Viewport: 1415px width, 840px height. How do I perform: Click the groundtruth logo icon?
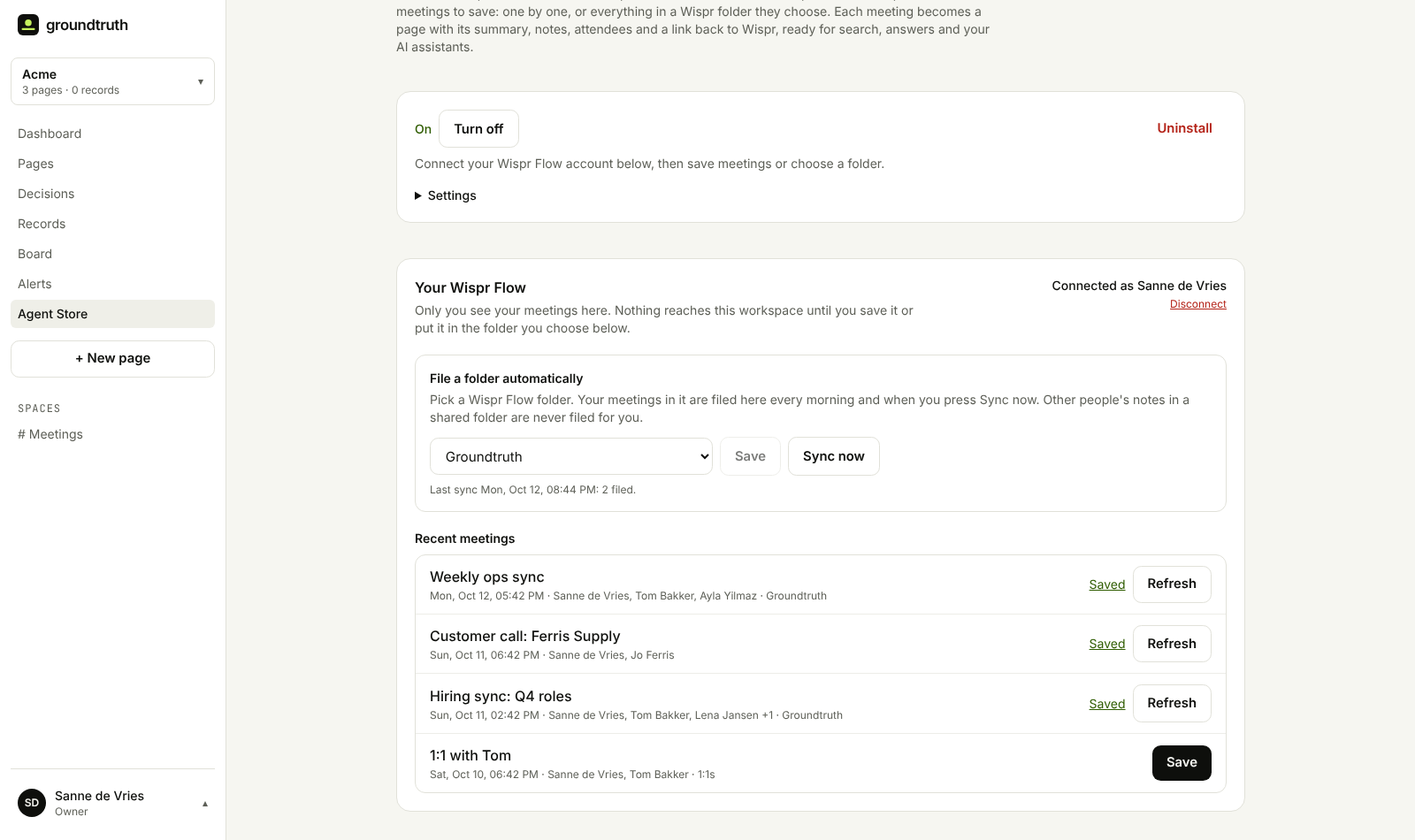tap(28, 25)
